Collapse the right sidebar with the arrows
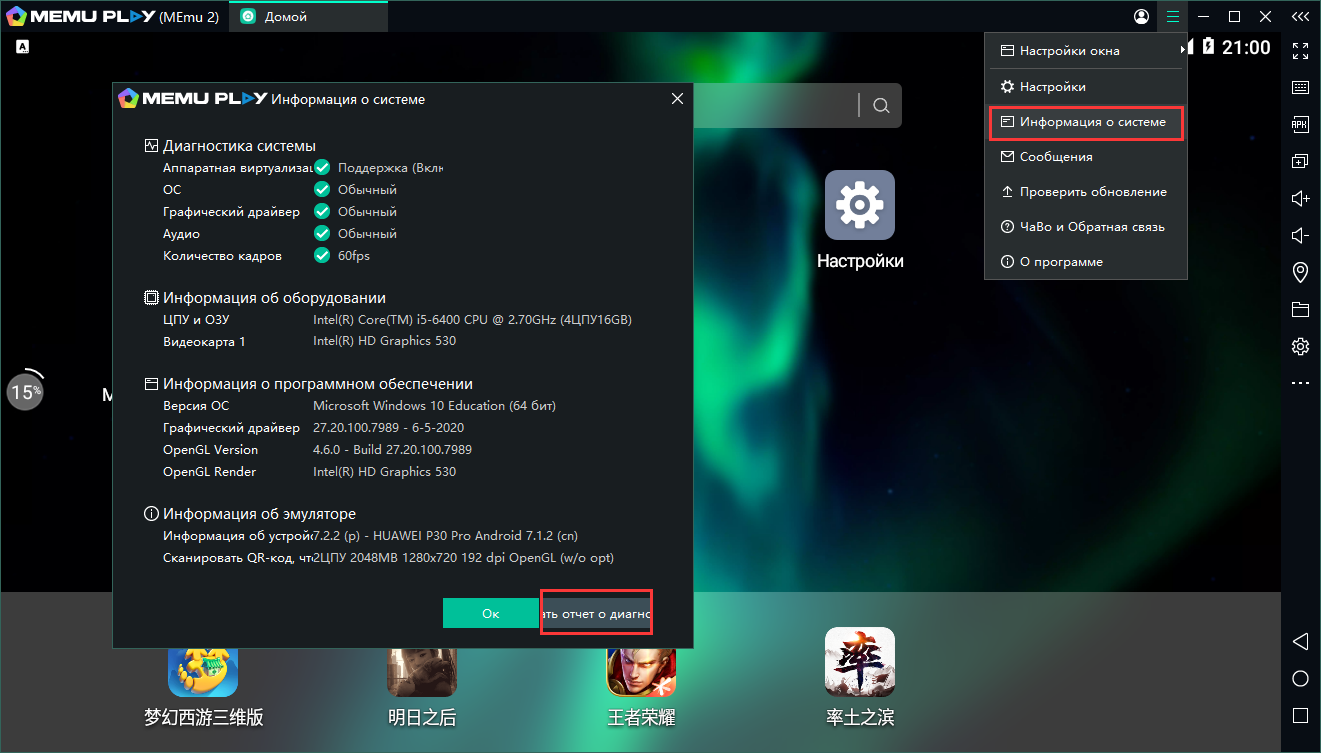Screen dimensions: 1321x753 point(1299,17)
